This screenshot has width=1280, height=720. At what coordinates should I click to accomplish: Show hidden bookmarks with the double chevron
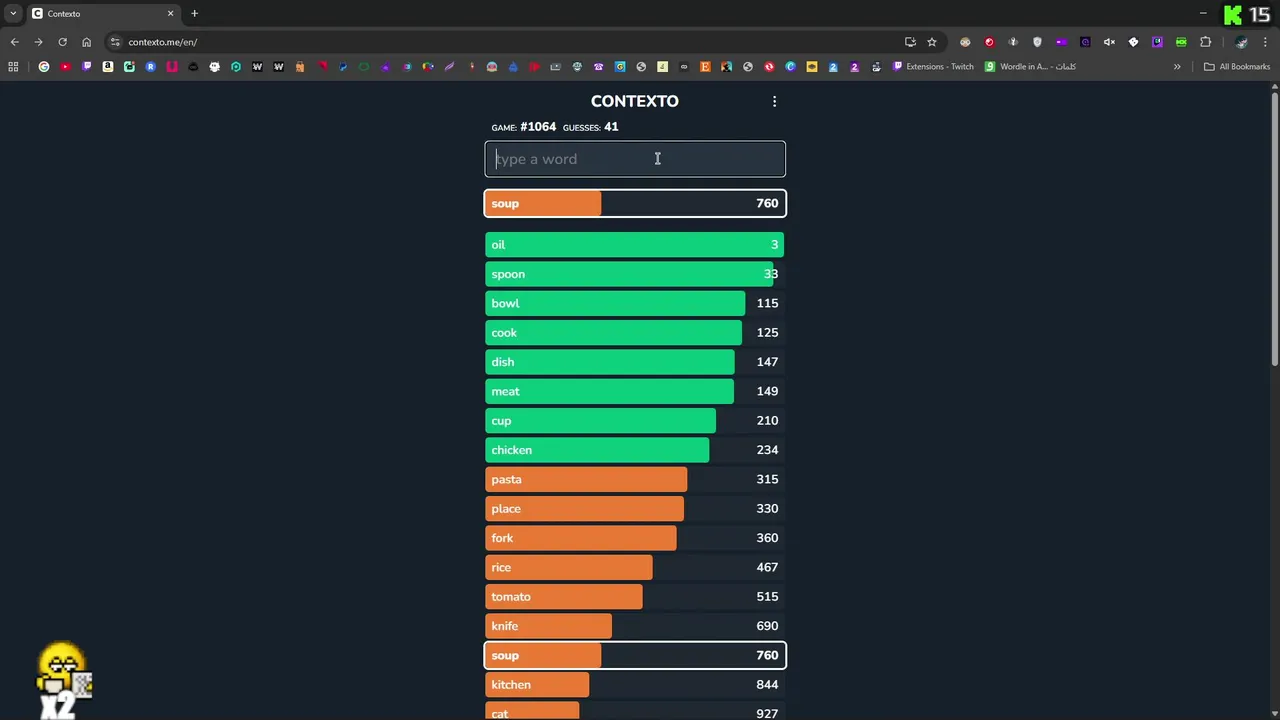1177,67
